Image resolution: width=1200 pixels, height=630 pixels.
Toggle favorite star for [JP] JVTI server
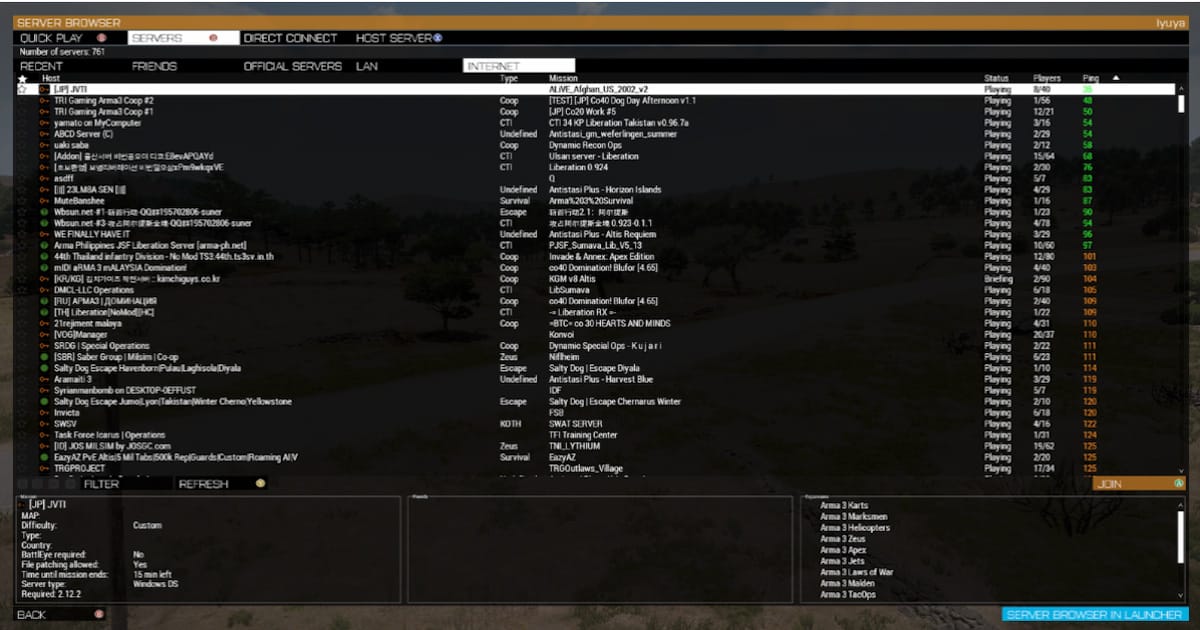pyautogui.click(x=22, y=89)
